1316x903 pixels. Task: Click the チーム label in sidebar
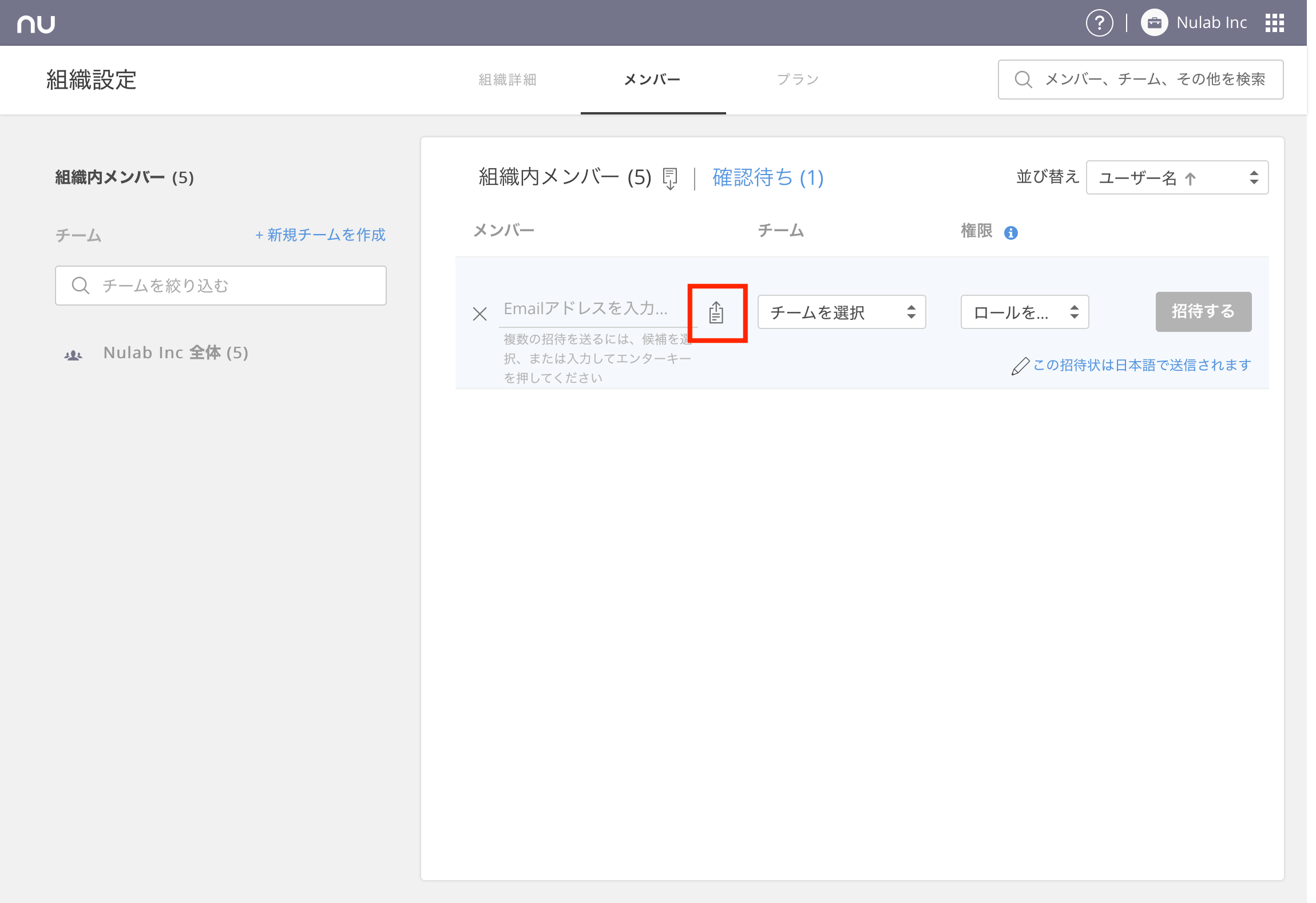click(78, 235)
